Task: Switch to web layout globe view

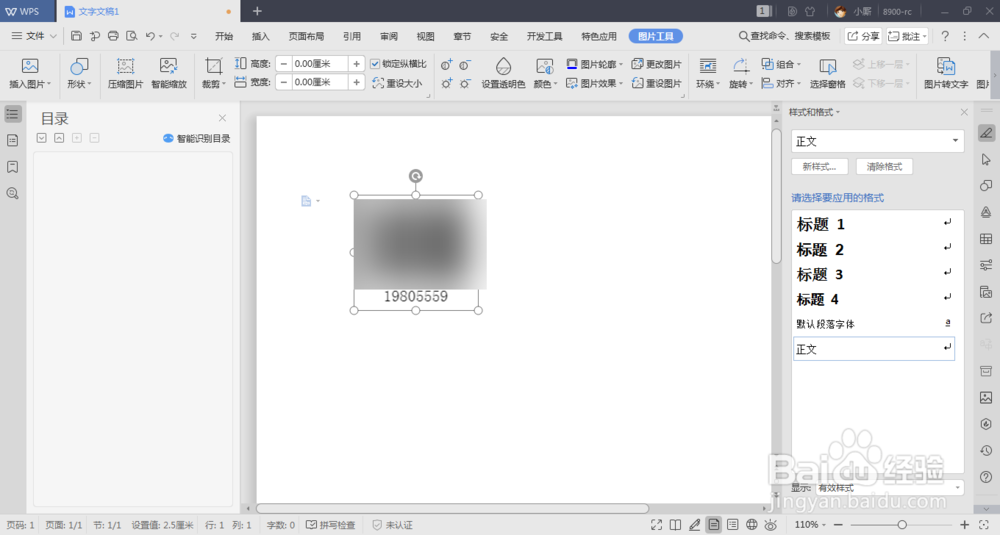Action: 752,525
